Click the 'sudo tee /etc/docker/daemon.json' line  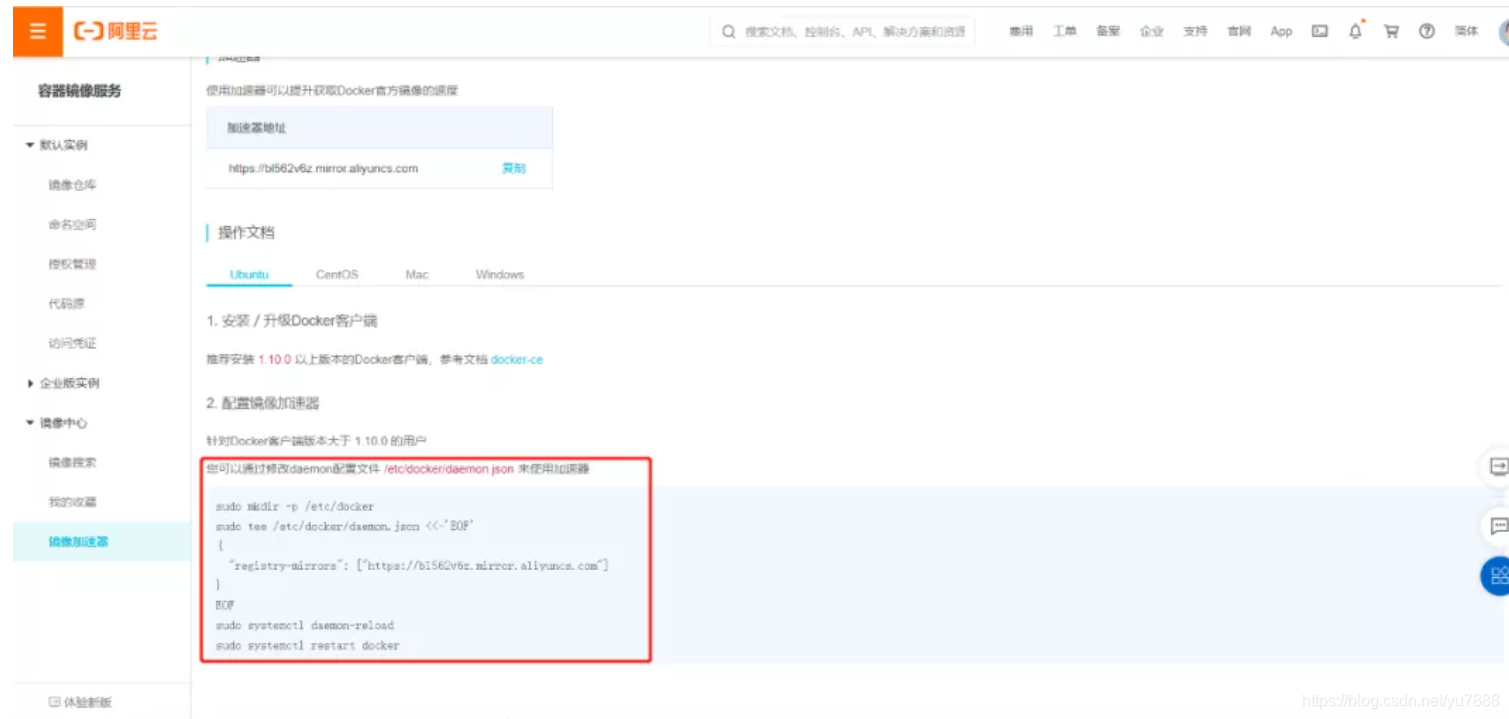(345, 526)
